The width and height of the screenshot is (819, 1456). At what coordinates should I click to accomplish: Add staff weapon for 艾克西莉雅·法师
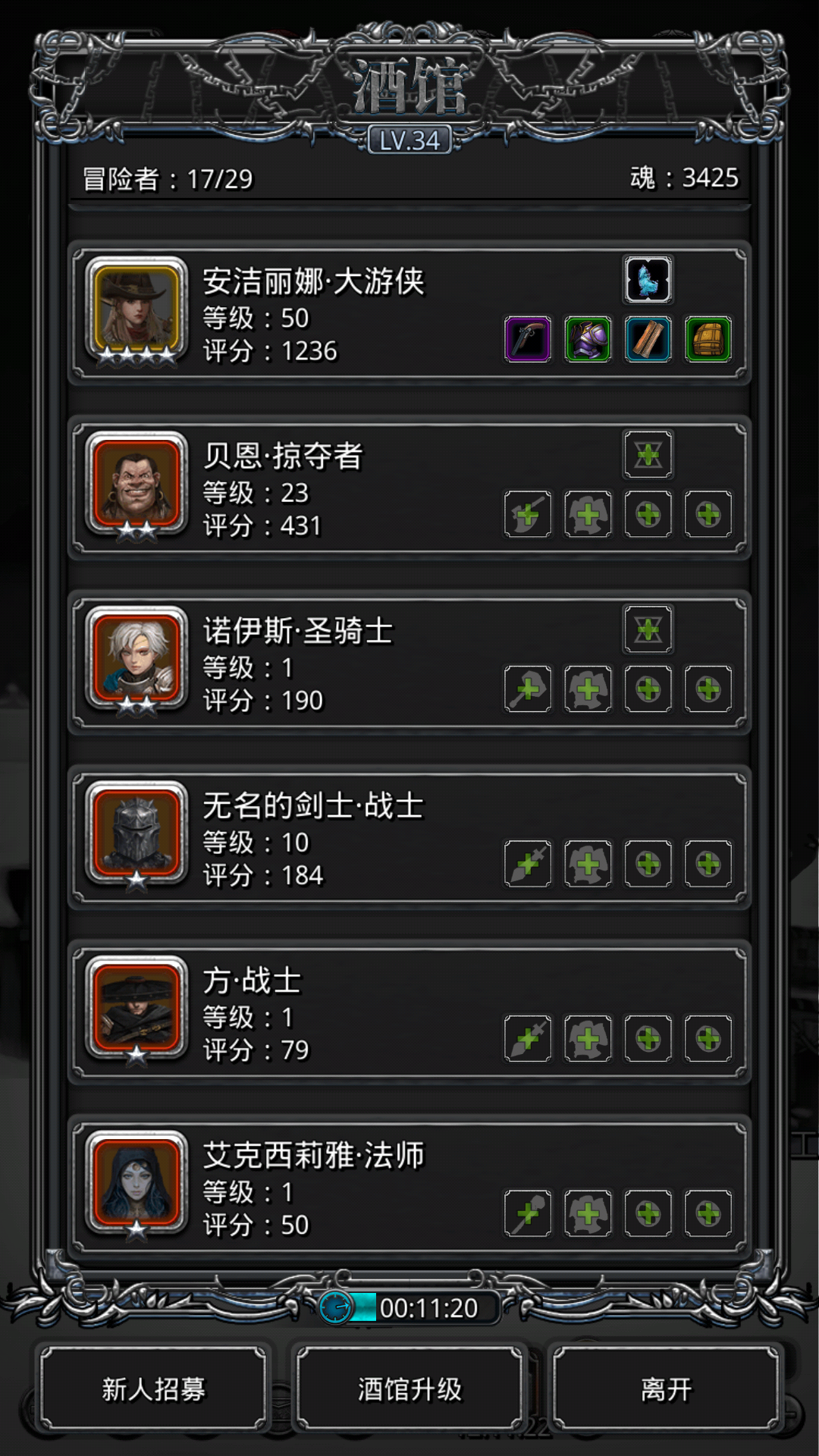(528, 1213)
